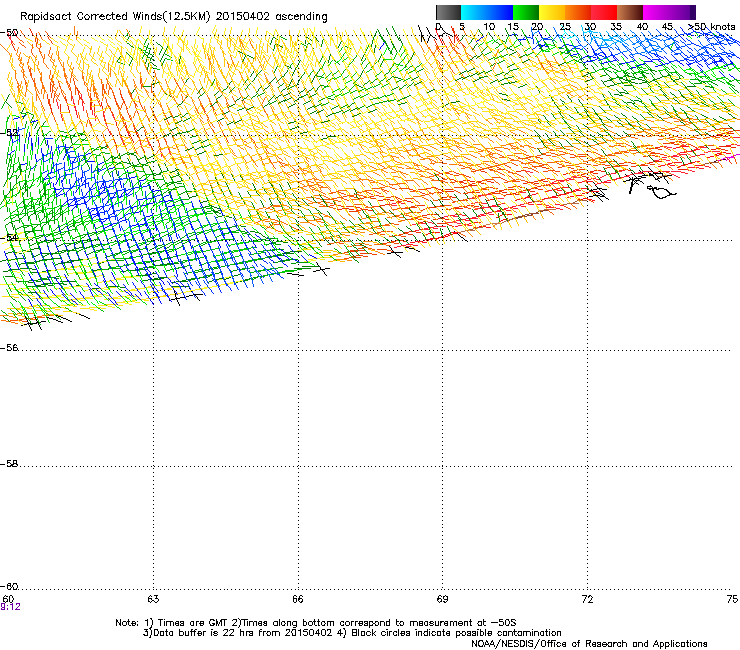Viewport: 740px width, 650px height.
Task: Click the '69' longitude axis label
Action: (x=442, y=599)
